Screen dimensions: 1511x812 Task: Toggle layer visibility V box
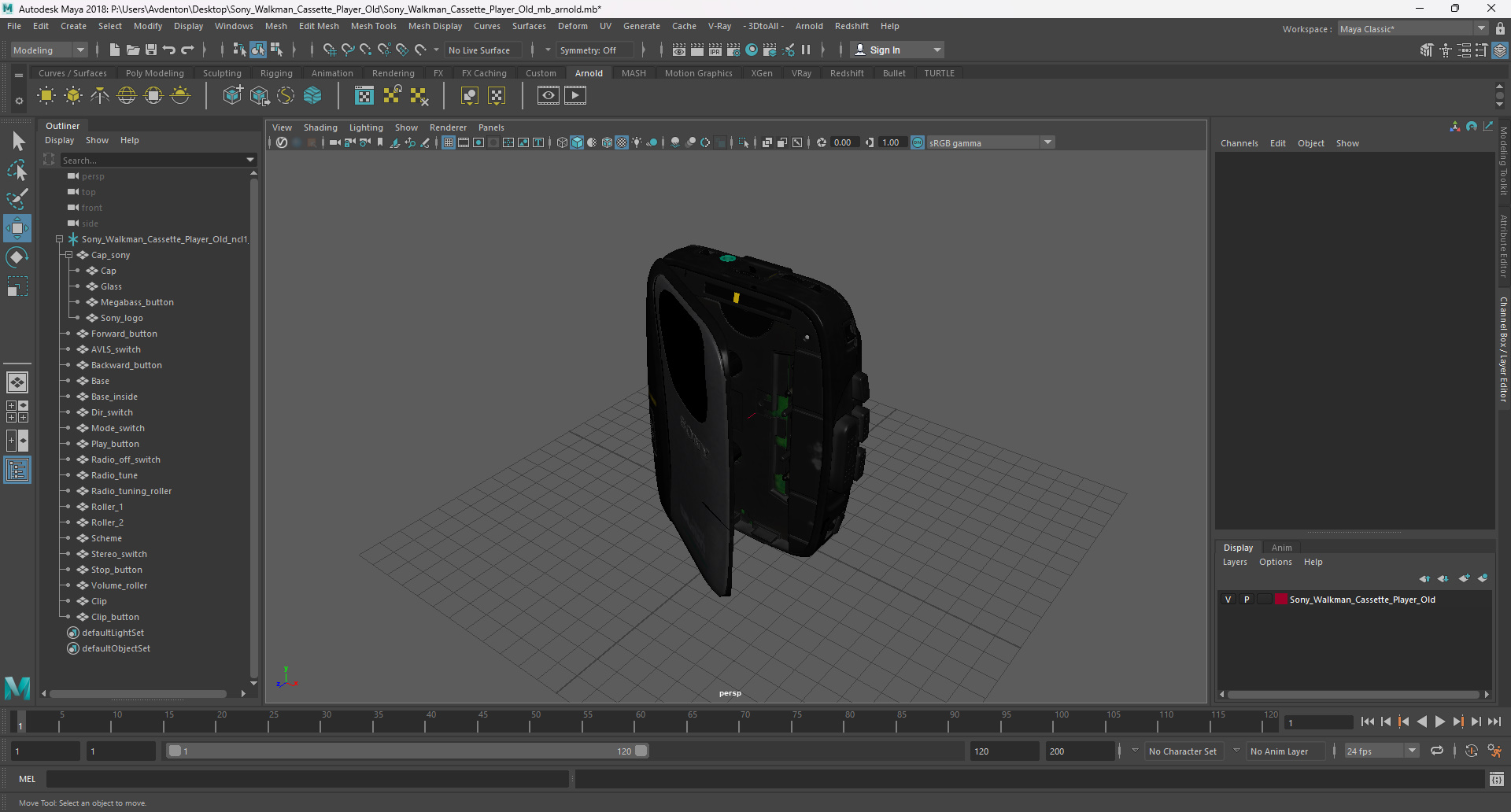1228,600
